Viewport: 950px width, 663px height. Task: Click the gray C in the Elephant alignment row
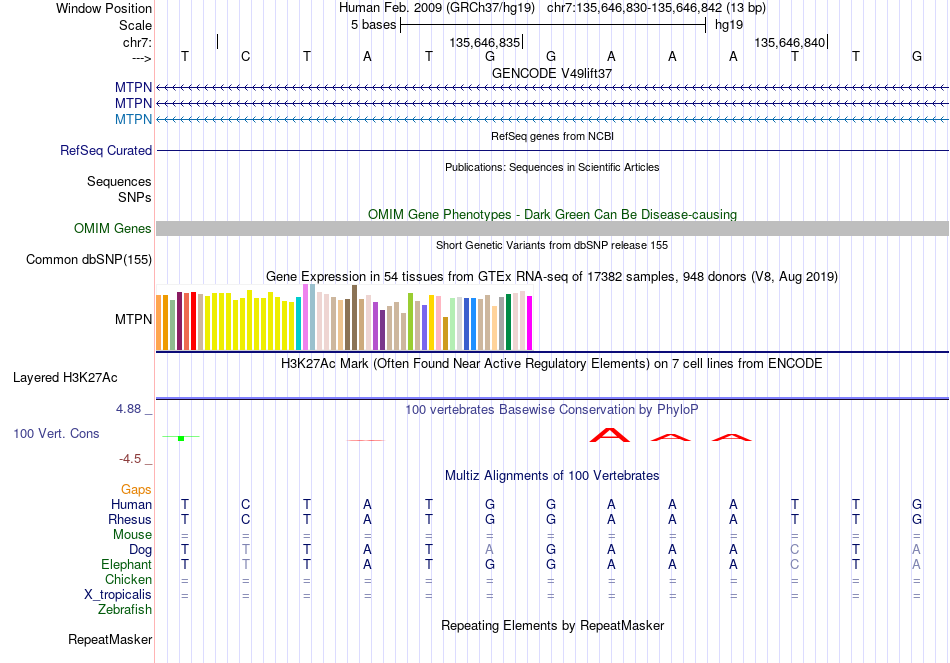[795, 565]
